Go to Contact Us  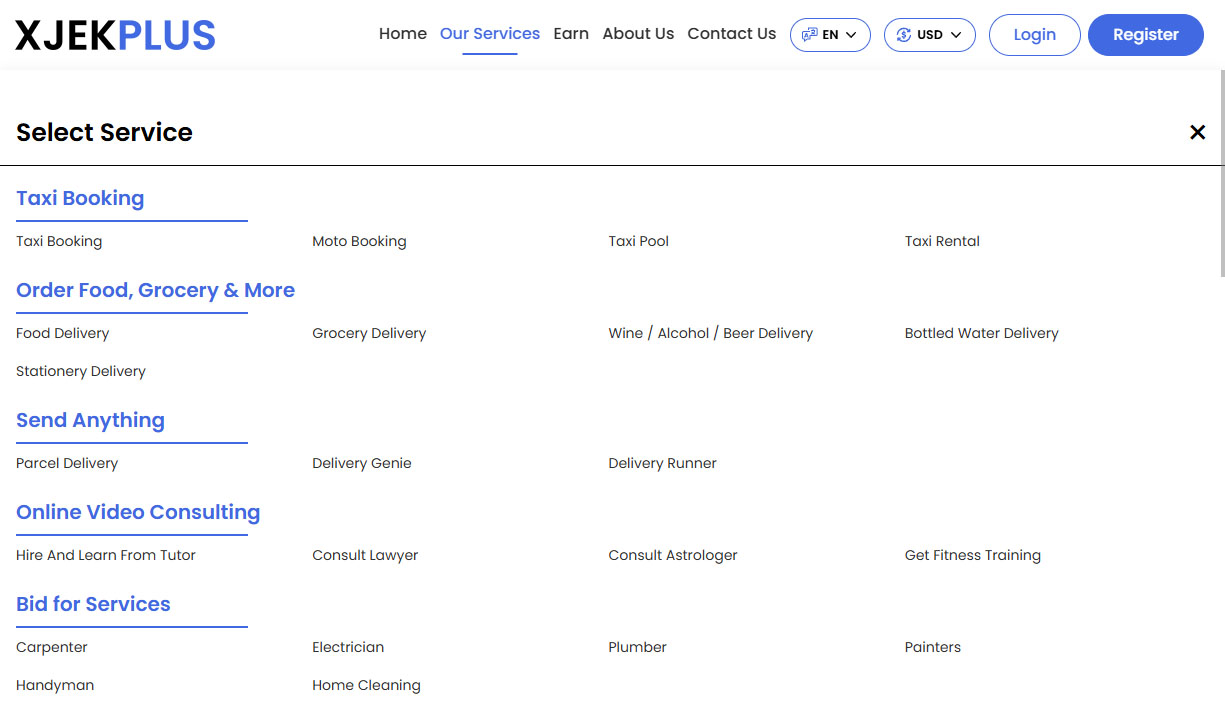tap(731, 33)
